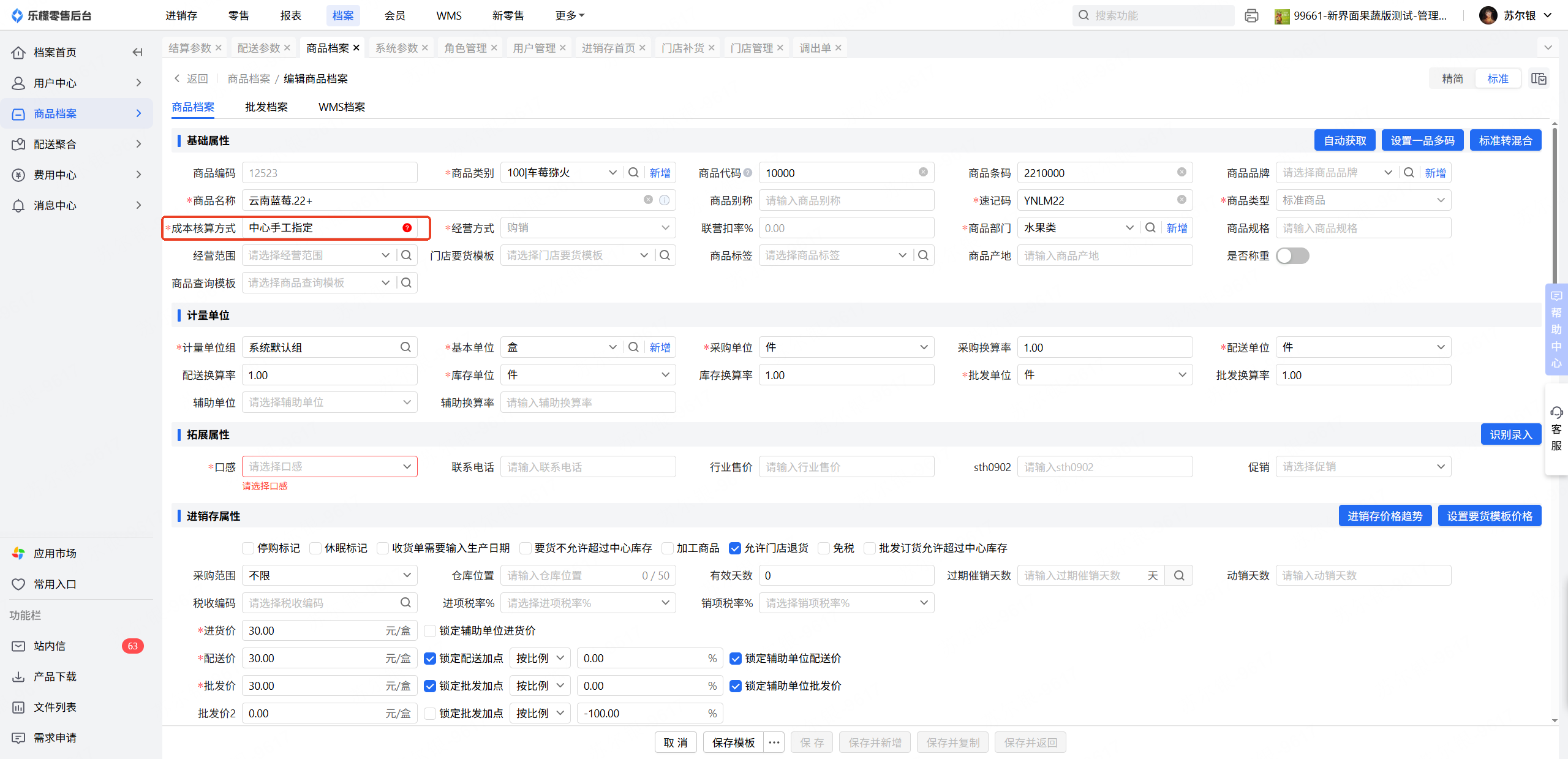The height and width of the screenshot is (759, 1568).
Task: Click the 取消 button at bottom
Action: [x=676, y=742]
